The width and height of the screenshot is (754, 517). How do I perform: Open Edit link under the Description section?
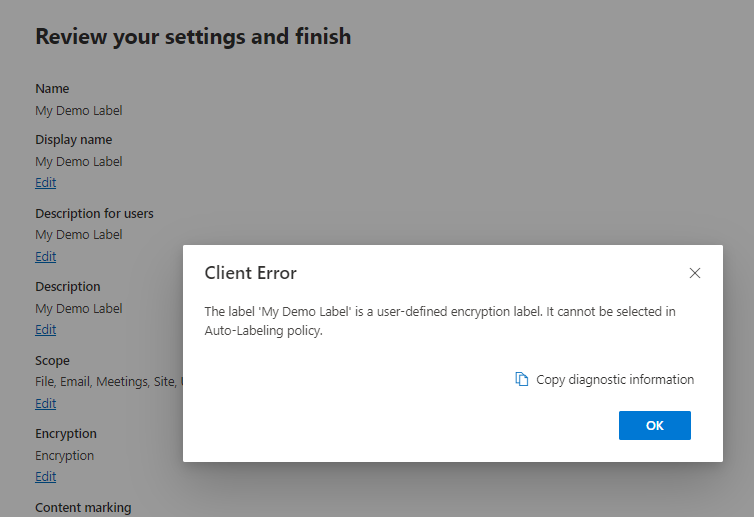46,330
